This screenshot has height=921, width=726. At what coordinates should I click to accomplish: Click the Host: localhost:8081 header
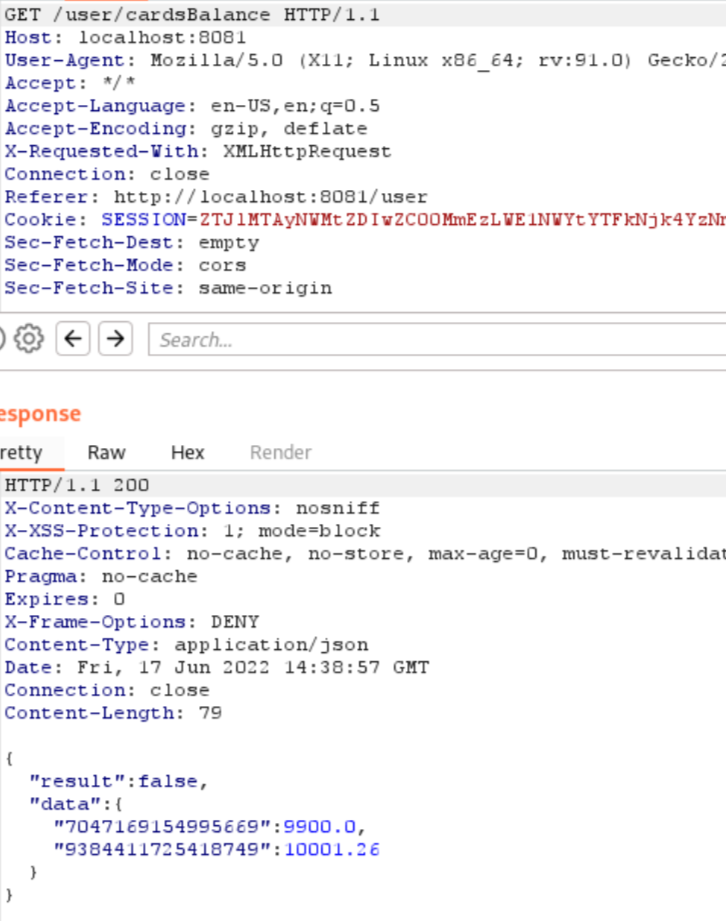(125, 37)
